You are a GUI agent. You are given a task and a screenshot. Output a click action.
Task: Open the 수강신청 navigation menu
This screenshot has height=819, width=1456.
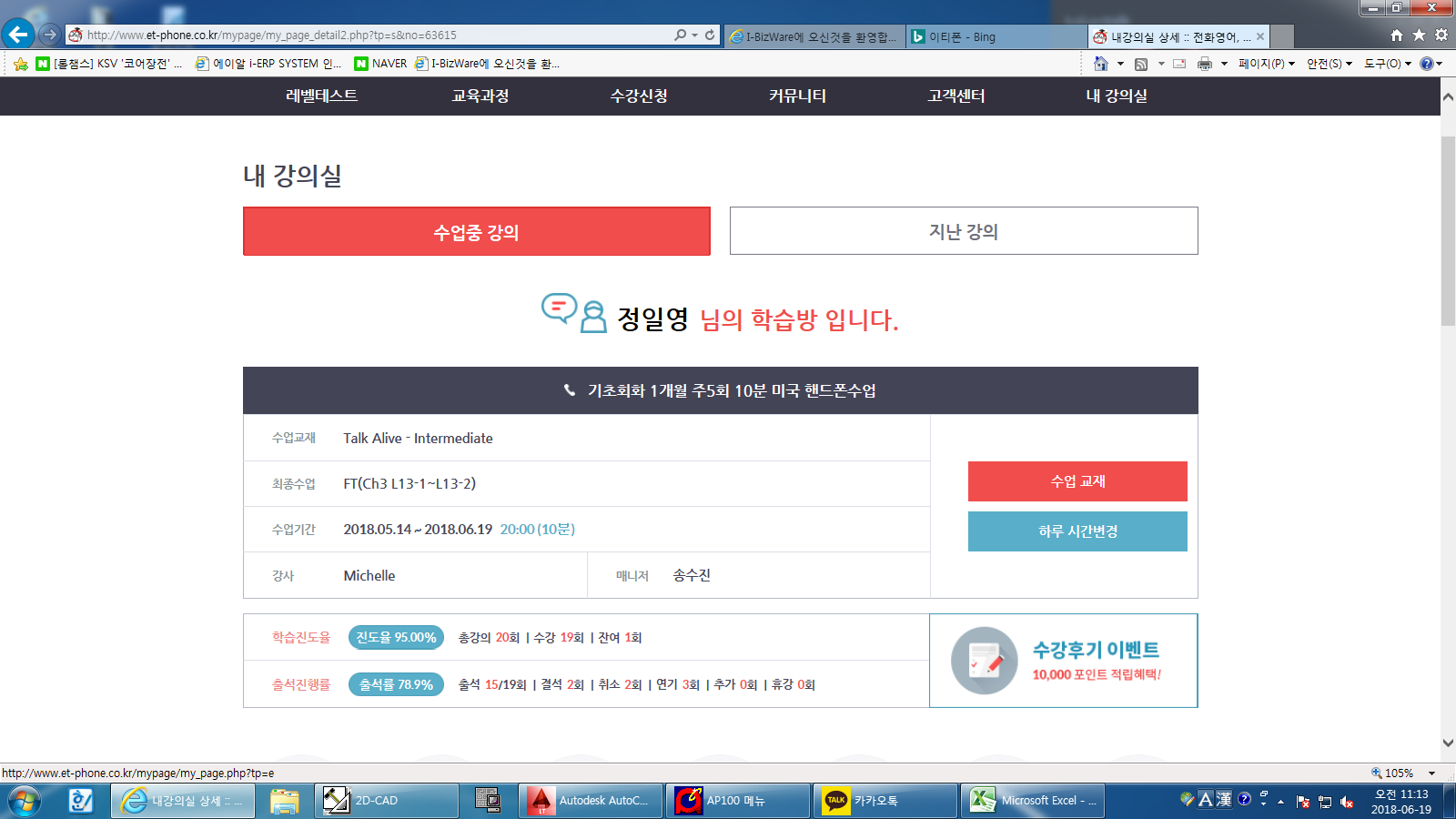[639, 96]
